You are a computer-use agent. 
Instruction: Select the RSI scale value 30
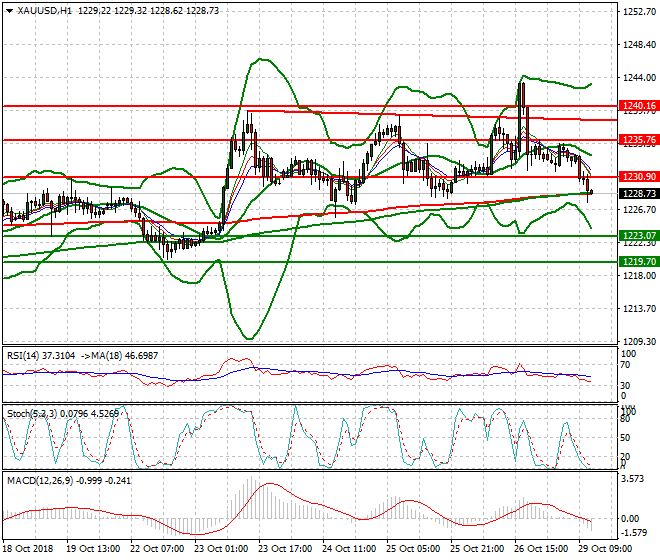click(x=627, y=386)
